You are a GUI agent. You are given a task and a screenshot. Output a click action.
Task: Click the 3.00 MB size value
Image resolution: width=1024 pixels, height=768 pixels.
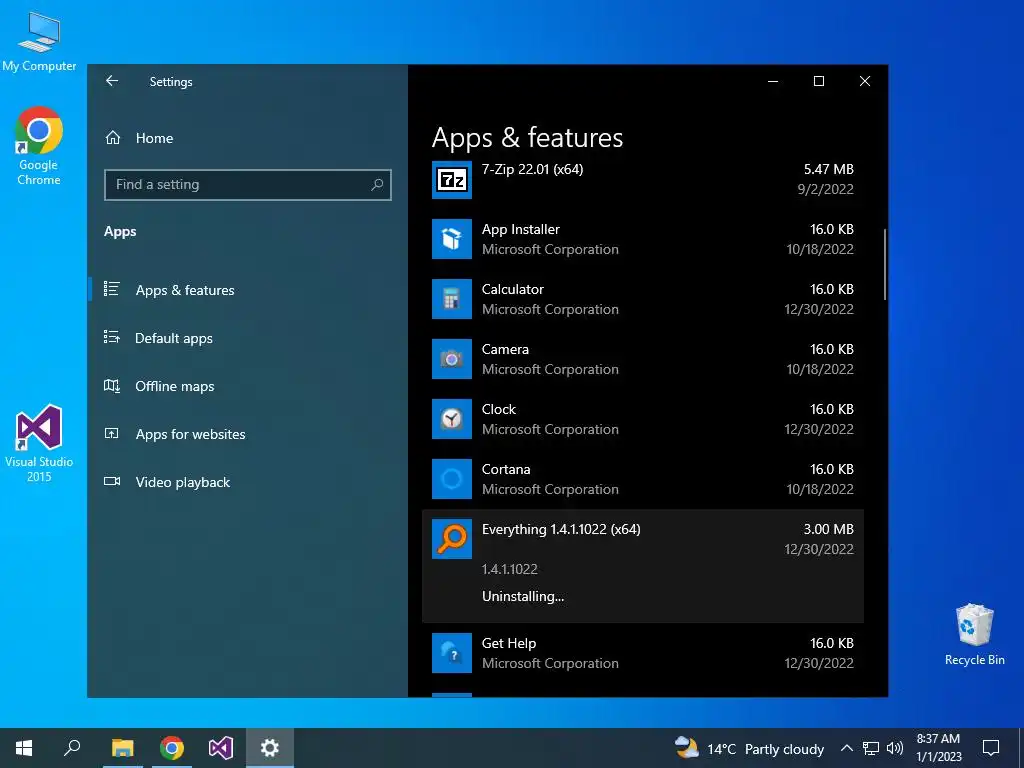click(829, 530)
